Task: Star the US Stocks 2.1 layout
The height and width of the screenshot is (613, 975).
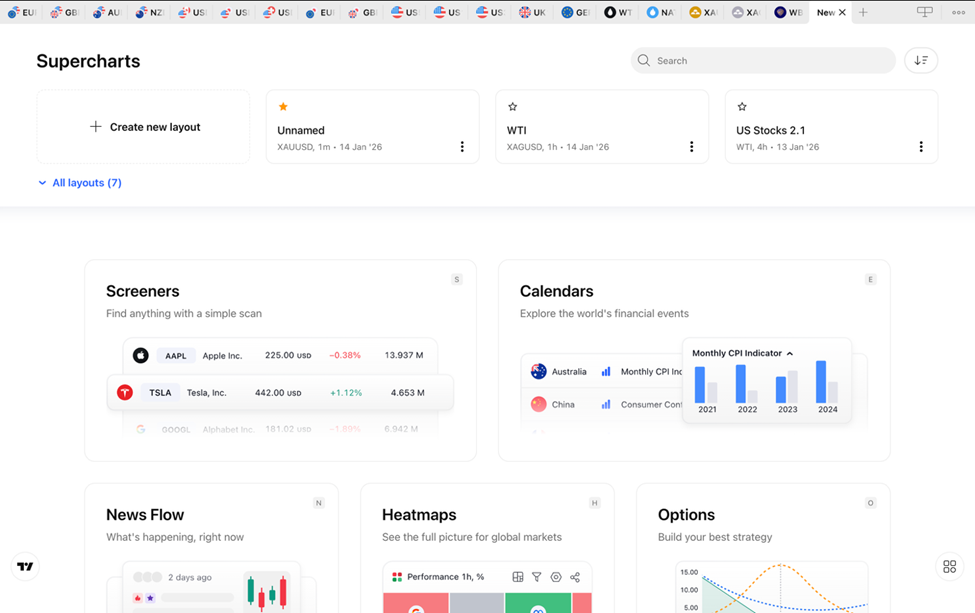Action: [x=742, y=107]
